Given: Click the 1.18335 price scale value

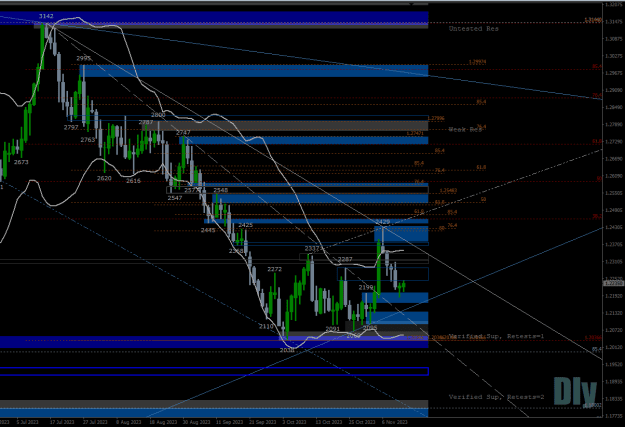Looking at the screenshot, I should pyautogui.click(x=614, y=398).
